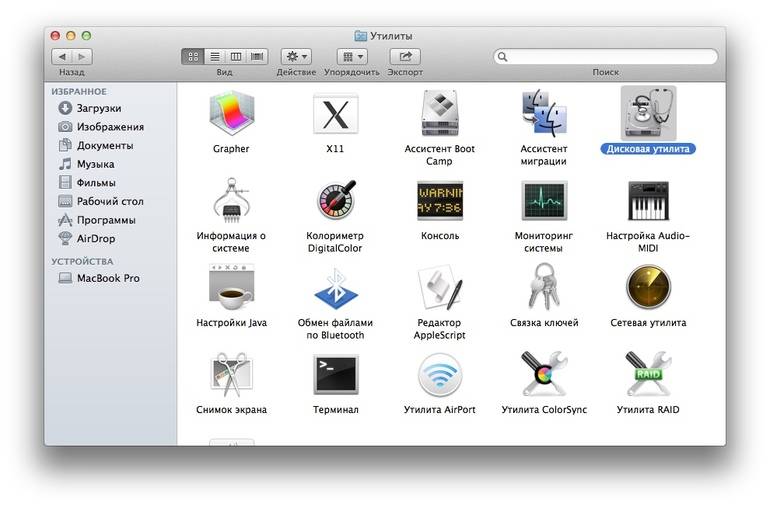Viewport: 770px width, 507px height.
Task: Launch Мониторинг системы icon
Action: (544, 201)
